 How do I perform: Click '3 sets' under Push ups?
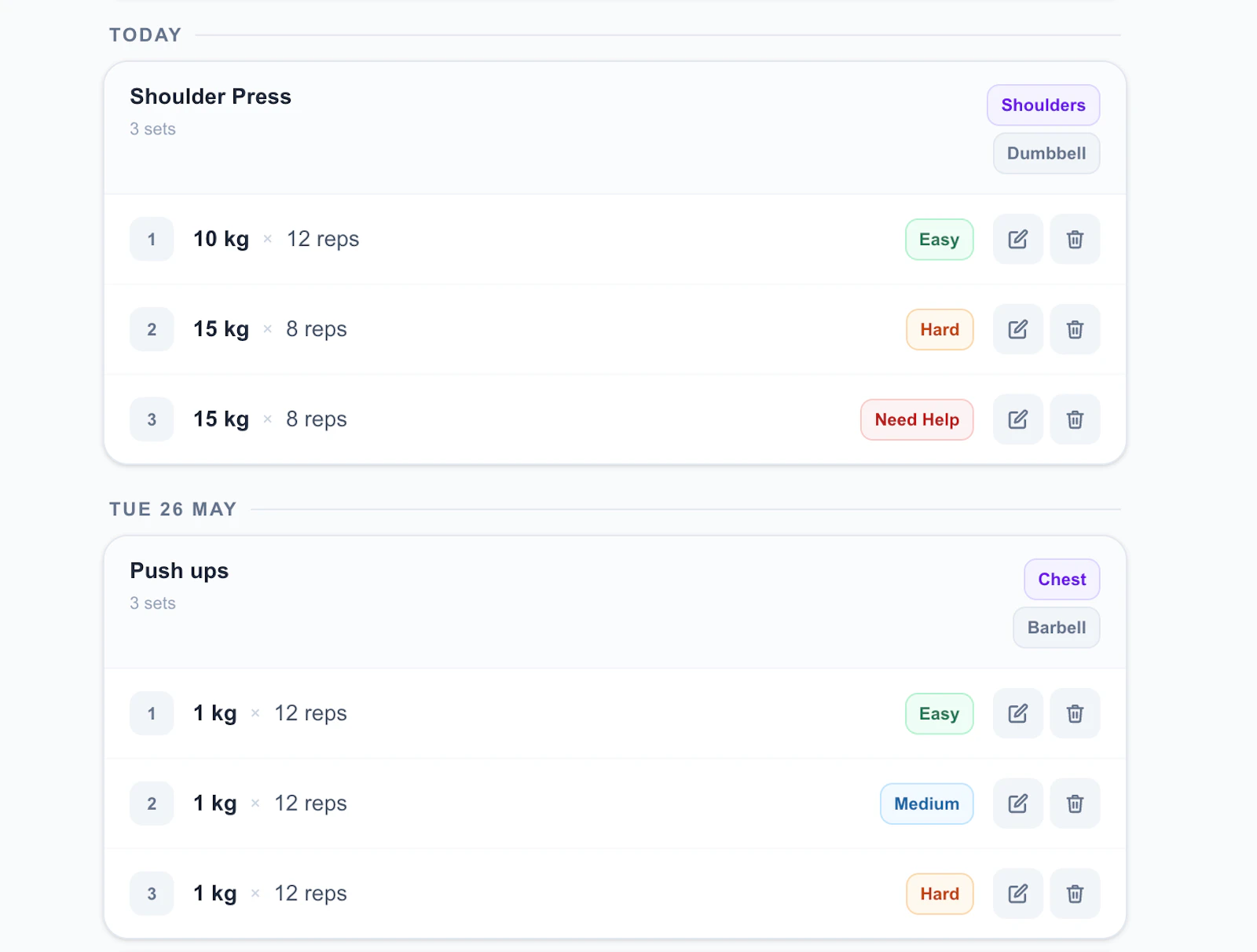152,603
